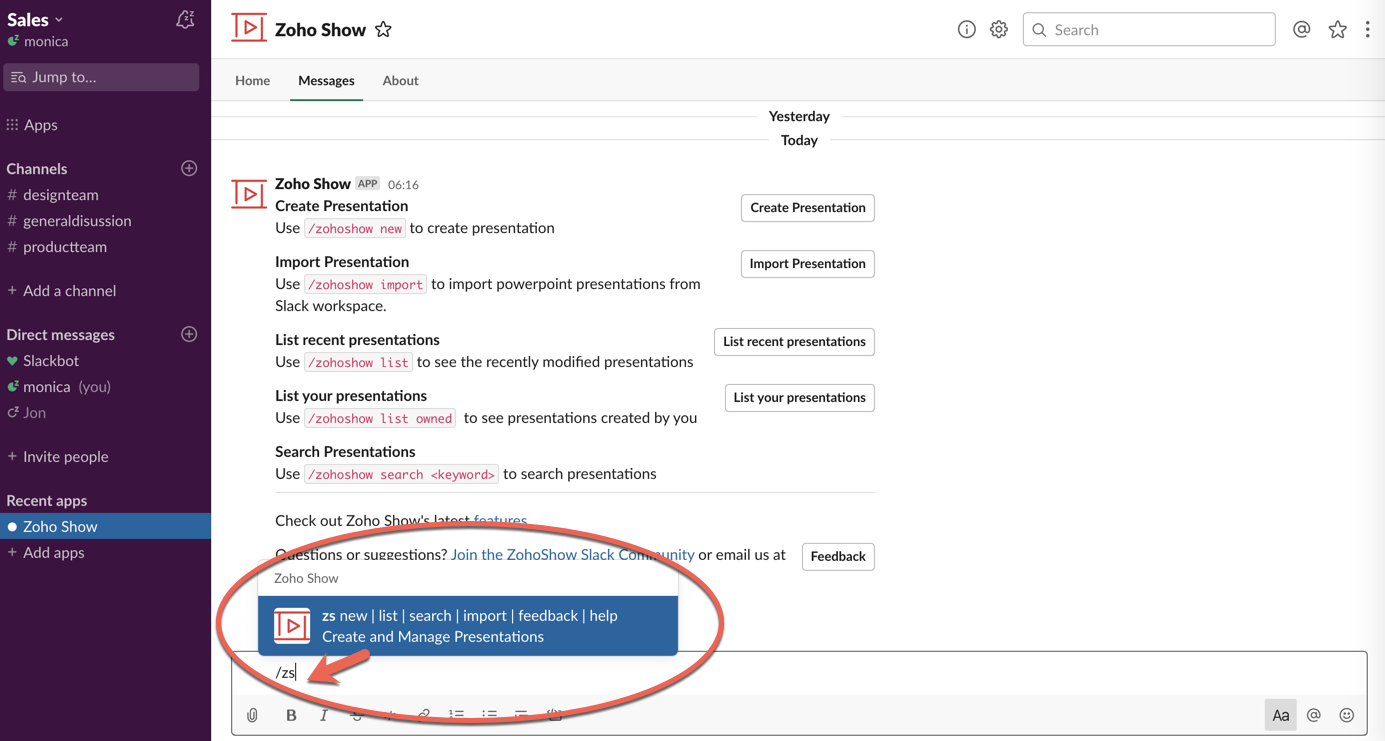Click List your presentations button
1385x741 pixels.
tap(800, 398)
